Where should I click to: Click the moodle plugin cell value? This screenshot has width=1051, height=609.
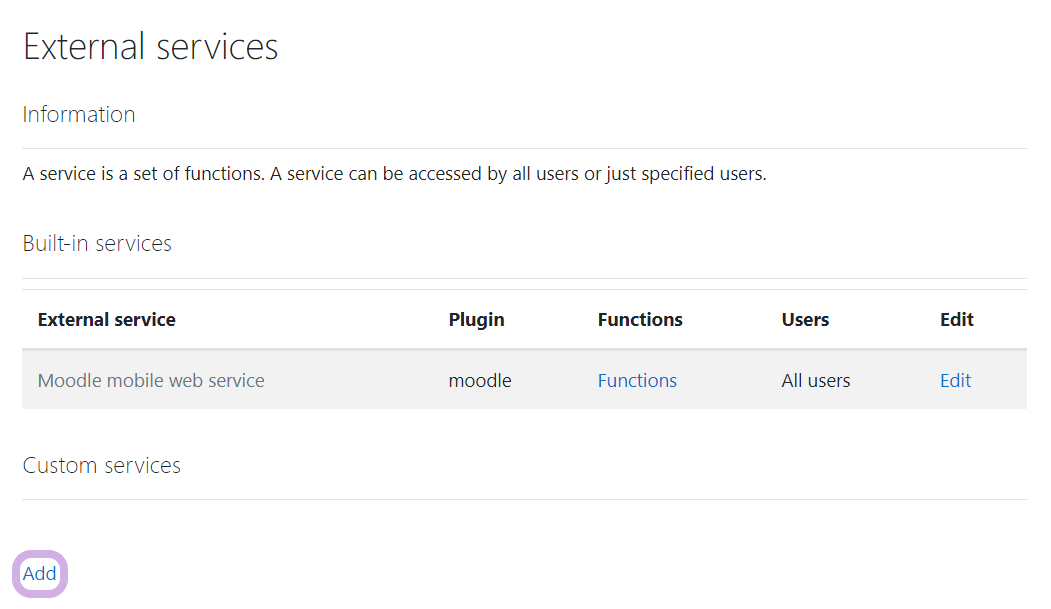(x=480, y=381)
